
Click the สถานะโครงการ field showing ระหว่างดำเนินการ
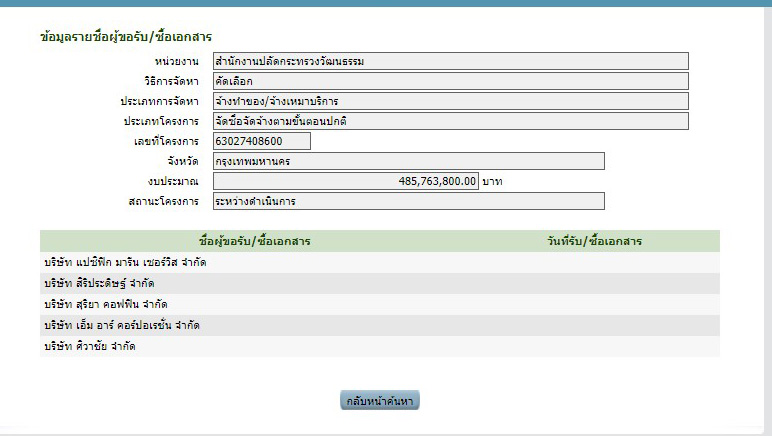(409, 201)
